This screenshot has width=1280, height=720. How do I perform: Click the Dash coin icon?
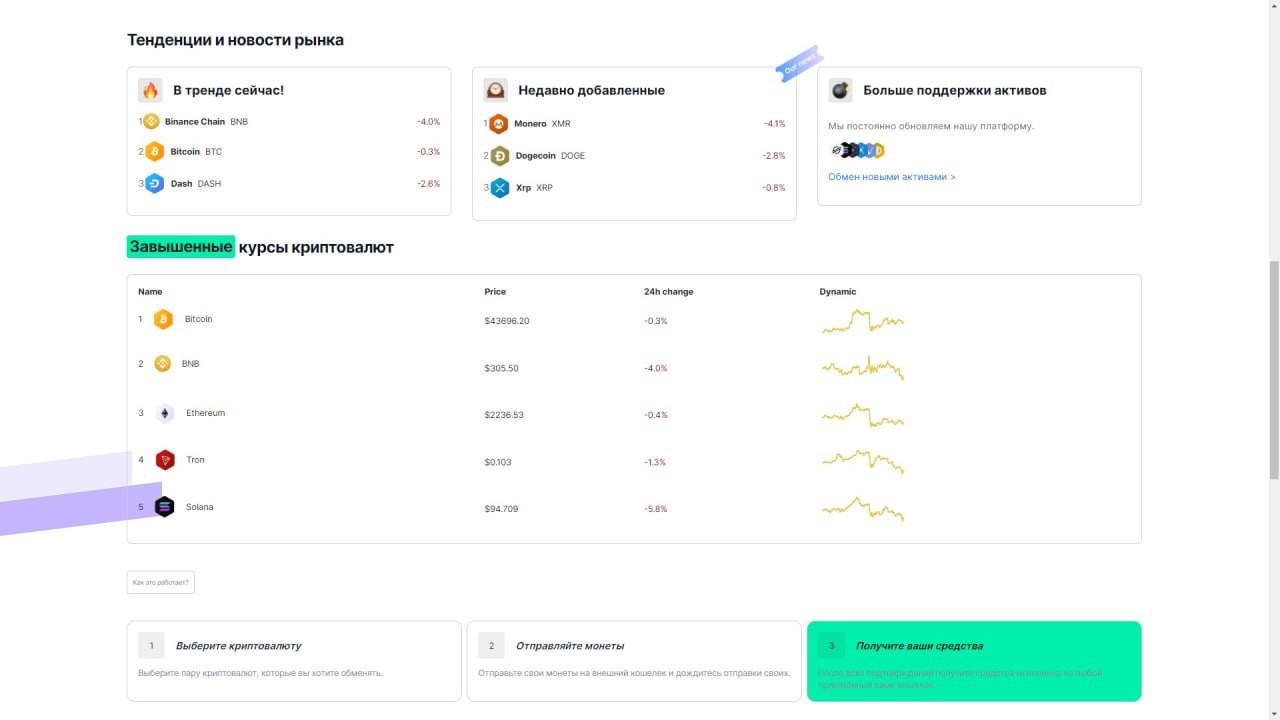pyautogui.click(x=154, y=184)
